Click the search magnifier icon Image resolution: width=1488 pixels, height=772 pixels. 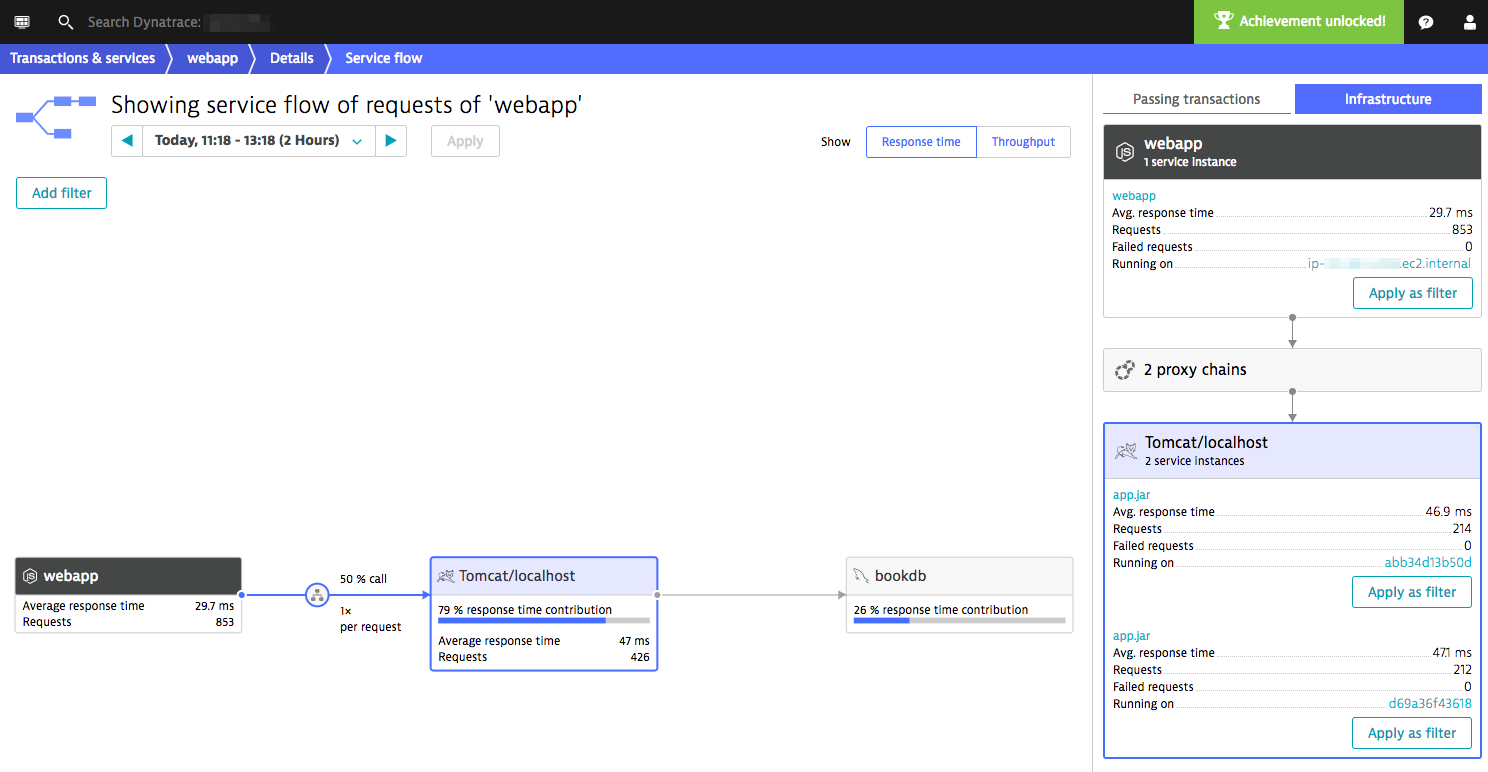[66, 22]
